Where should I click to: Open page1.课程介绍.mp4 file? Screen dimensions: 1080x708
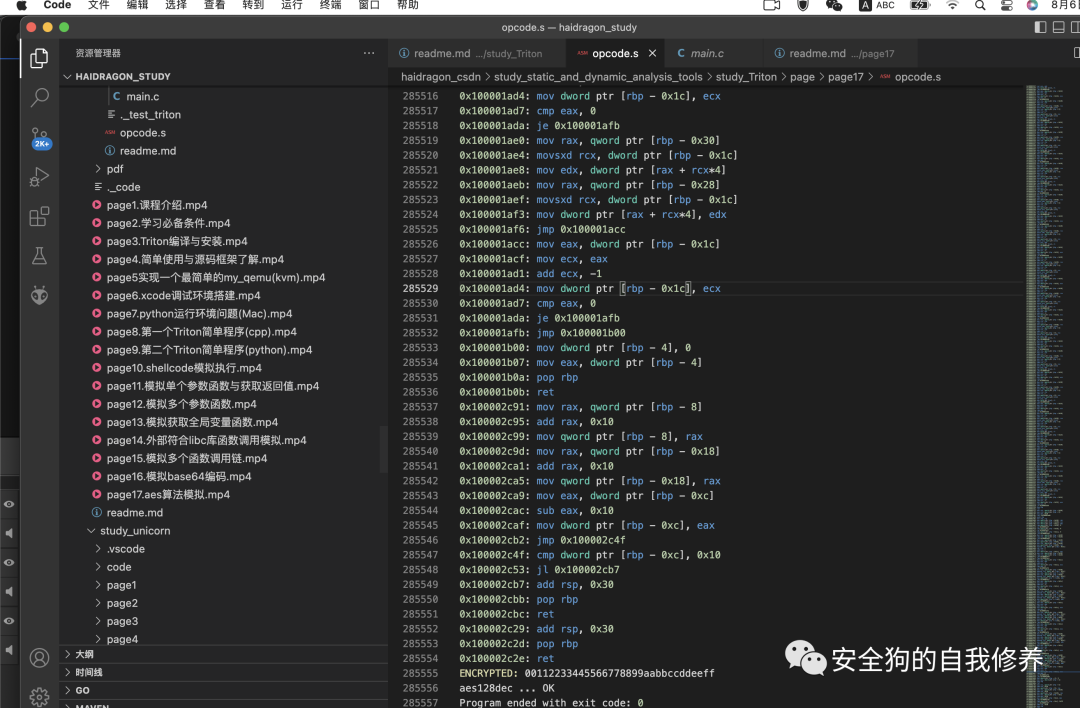[156, 205]
